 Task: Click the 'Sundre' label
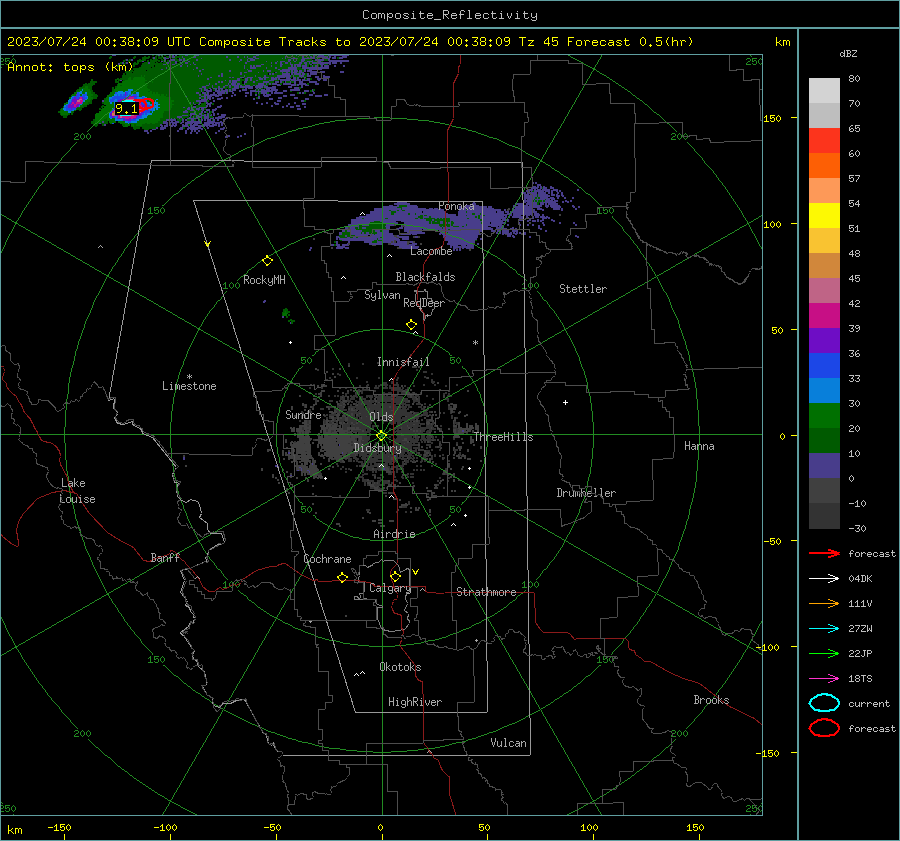tap(303, 415)
